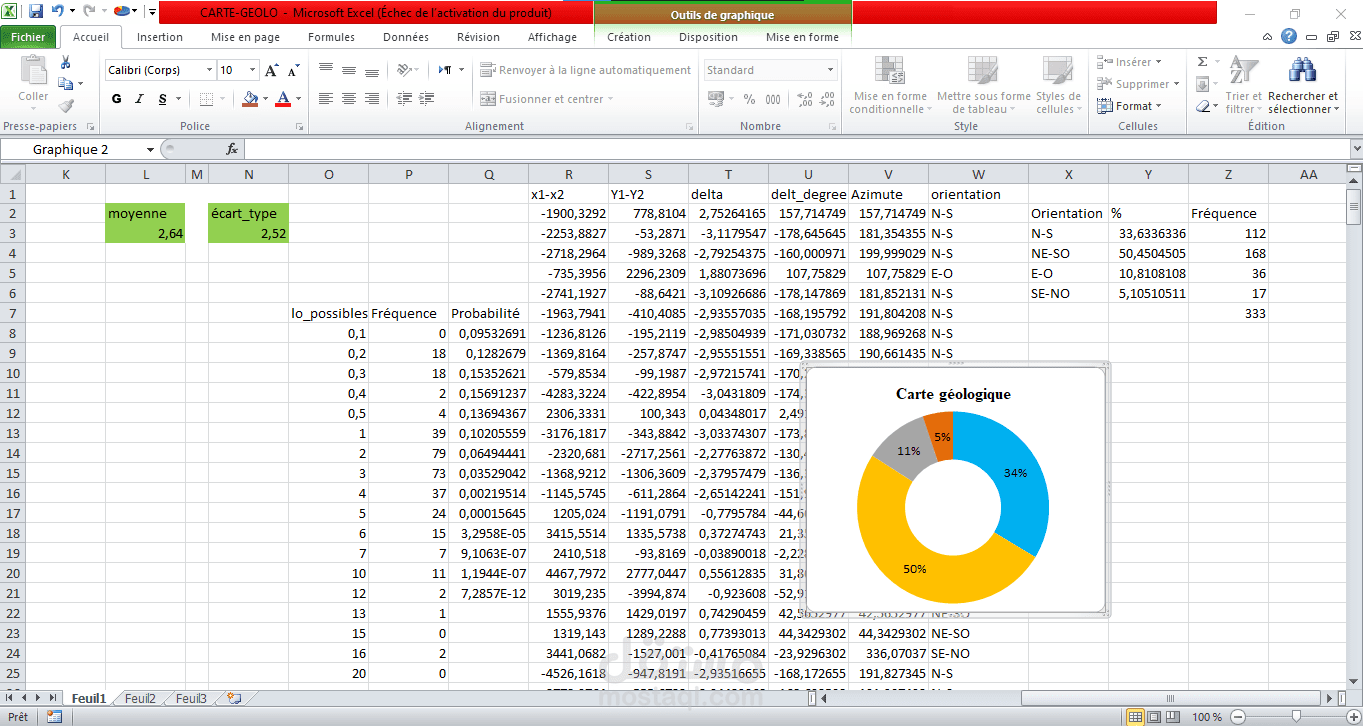Click the insert new worksheet tab icon
1363x726 pixels.
click(234, 698)
